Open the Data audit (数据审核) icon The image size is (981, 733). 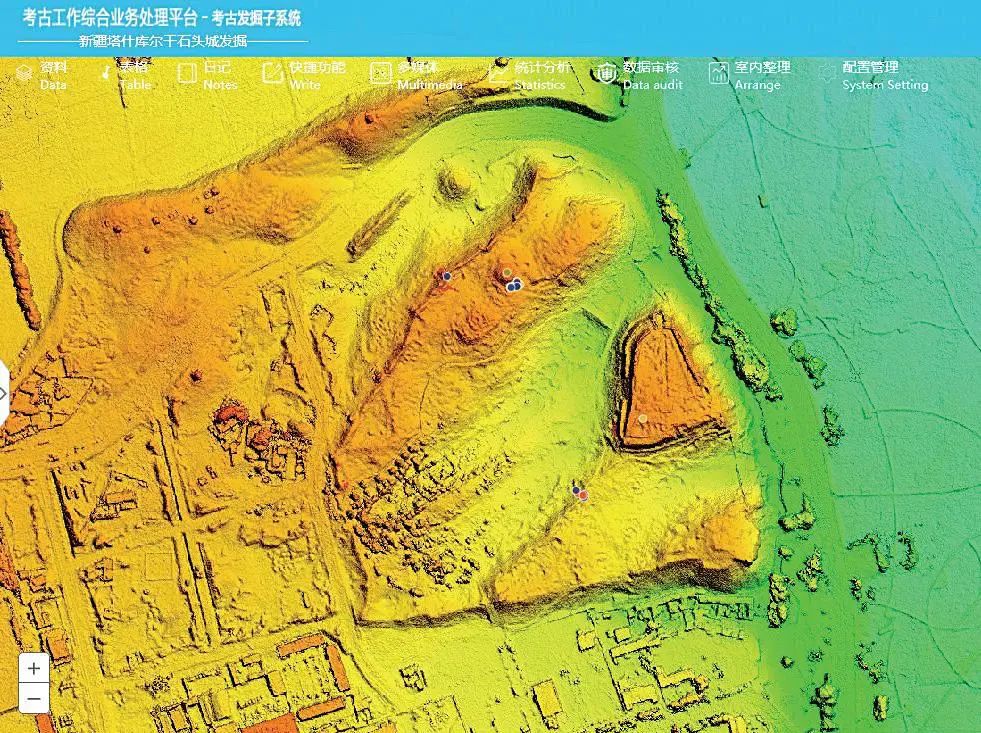pyautogui.click(x=606, y=73)
